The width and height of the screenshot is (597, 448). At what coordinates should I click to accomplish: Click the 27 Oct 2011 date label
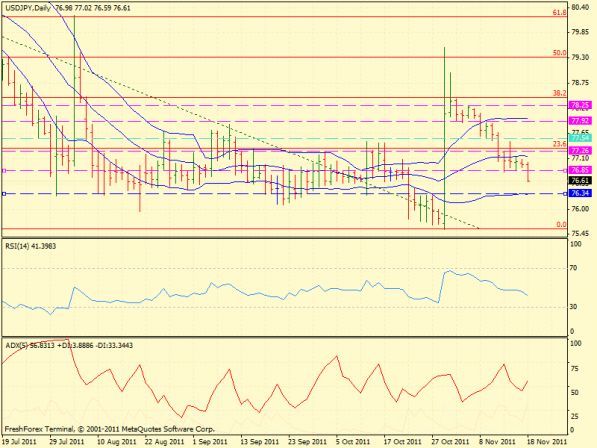450,442
